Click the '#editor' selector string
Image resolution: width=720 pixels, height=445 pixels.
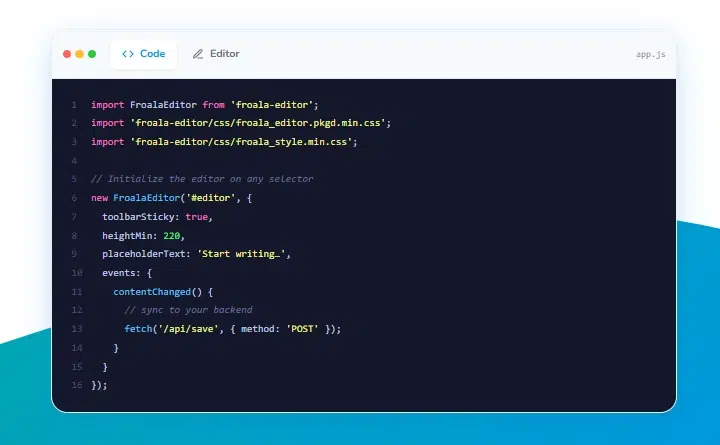[210, 198]
